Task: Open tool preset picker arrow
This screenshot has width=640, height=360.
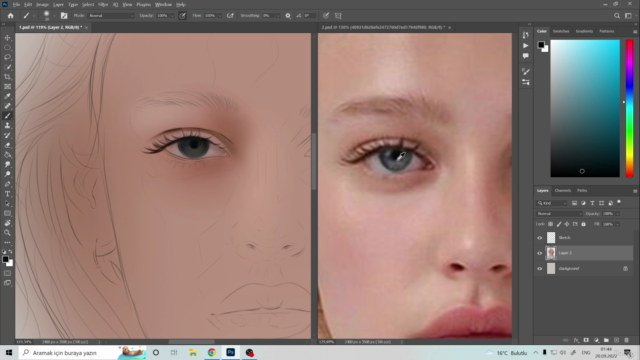Action: [x=34, y=16]
